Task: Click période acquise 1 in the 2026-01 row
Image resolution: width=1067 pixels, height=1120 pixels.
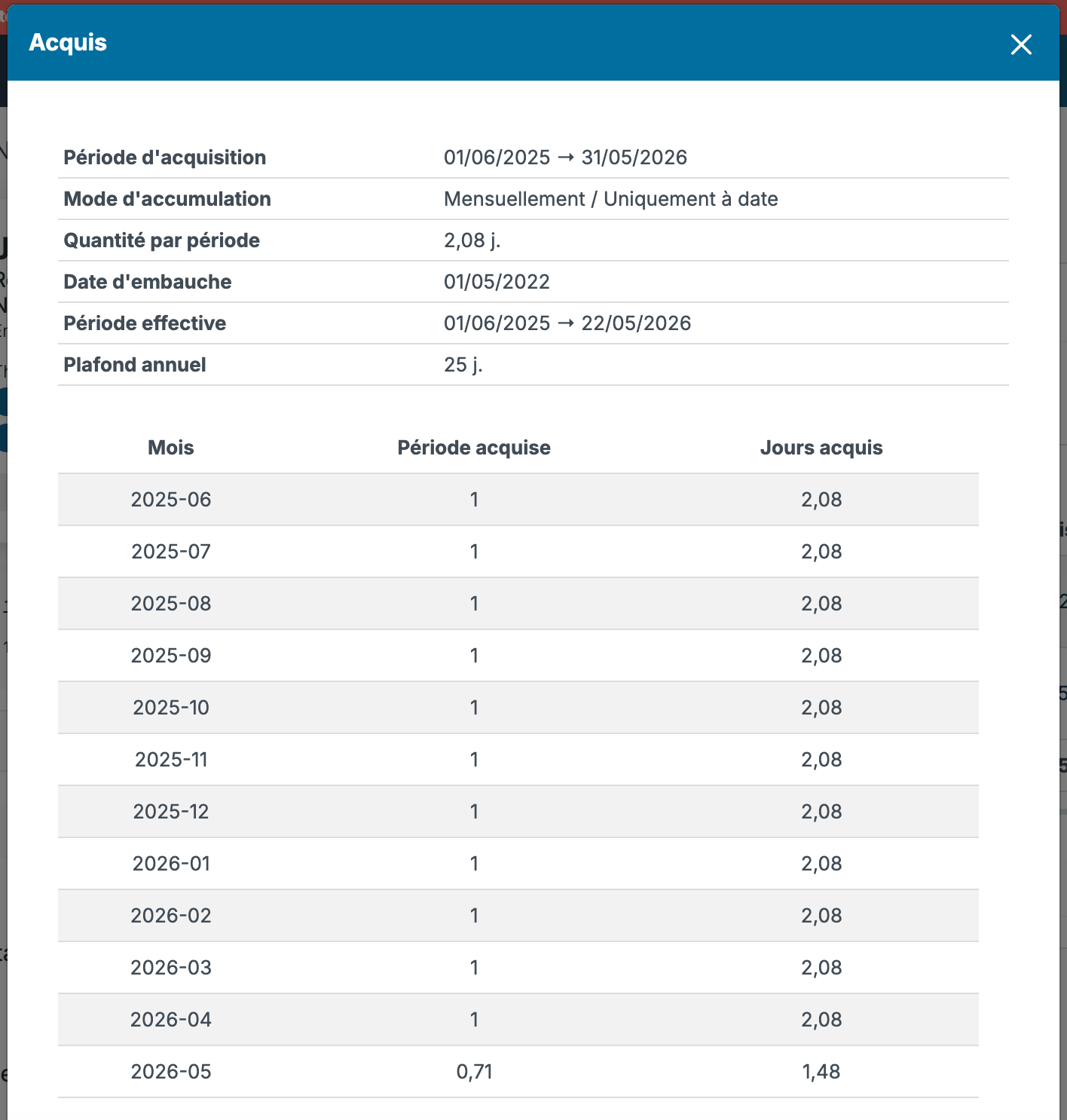Action: tap(474, 864)
